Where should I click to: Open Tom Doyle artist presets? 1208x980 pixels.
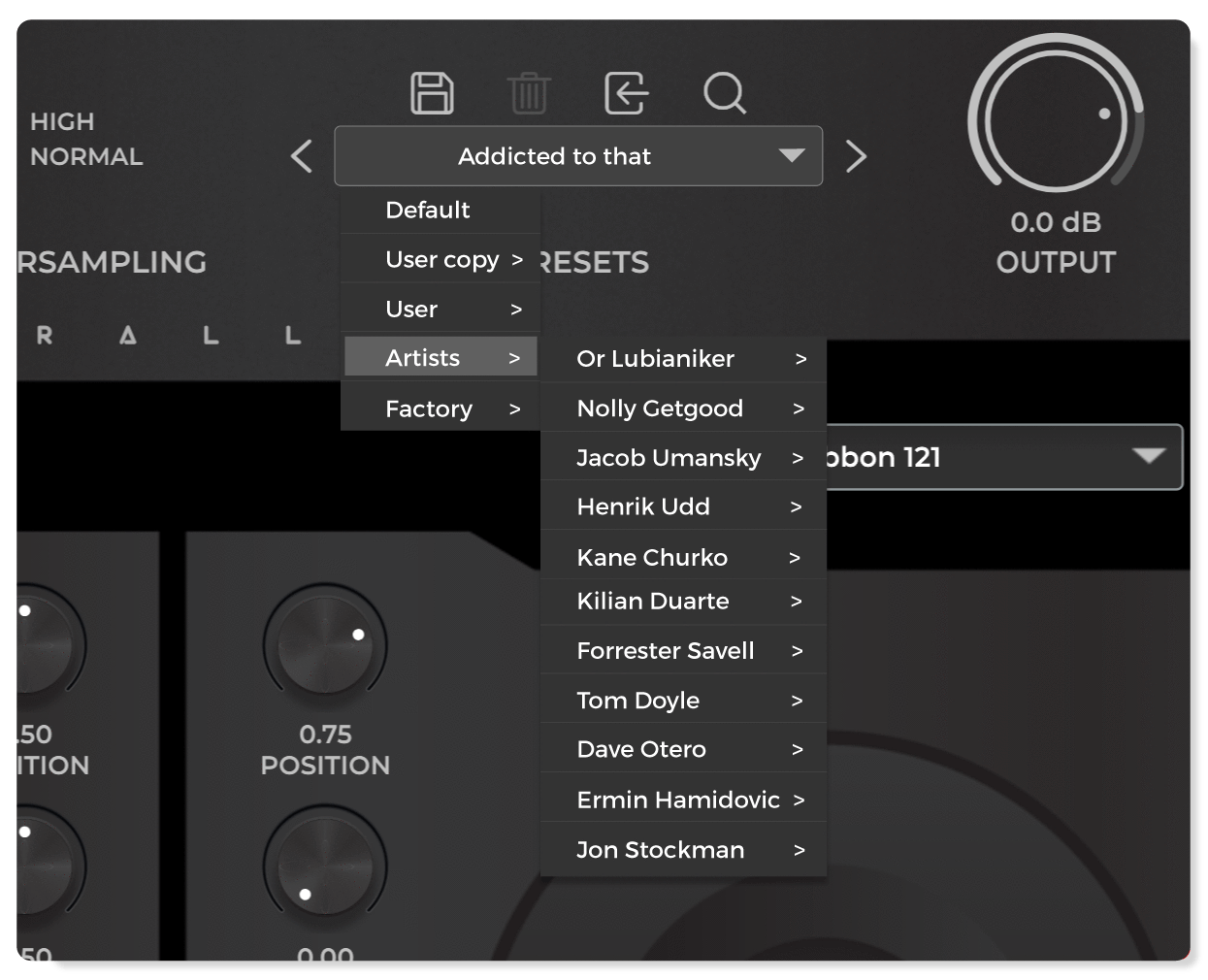[x=683, y=700]
